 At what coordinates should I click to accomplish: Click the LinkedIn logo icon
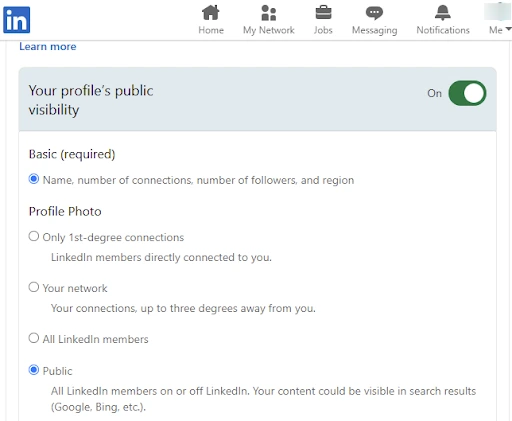coord(16,20)
